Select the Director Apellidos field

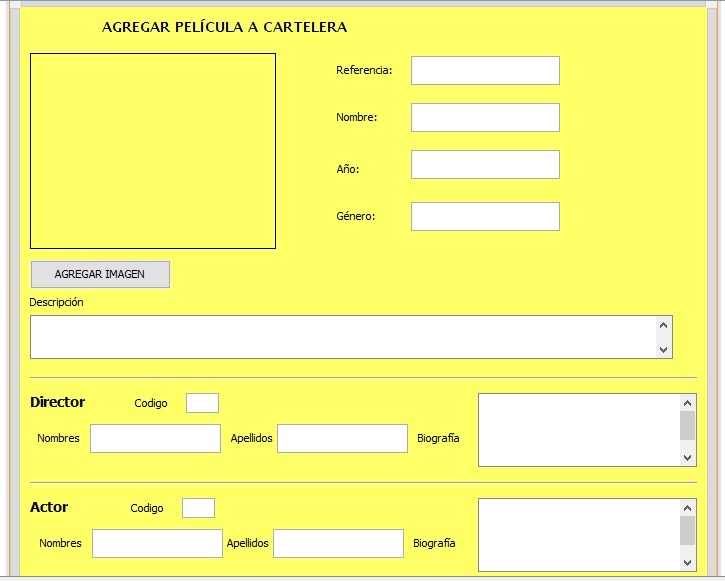[342, 439]
